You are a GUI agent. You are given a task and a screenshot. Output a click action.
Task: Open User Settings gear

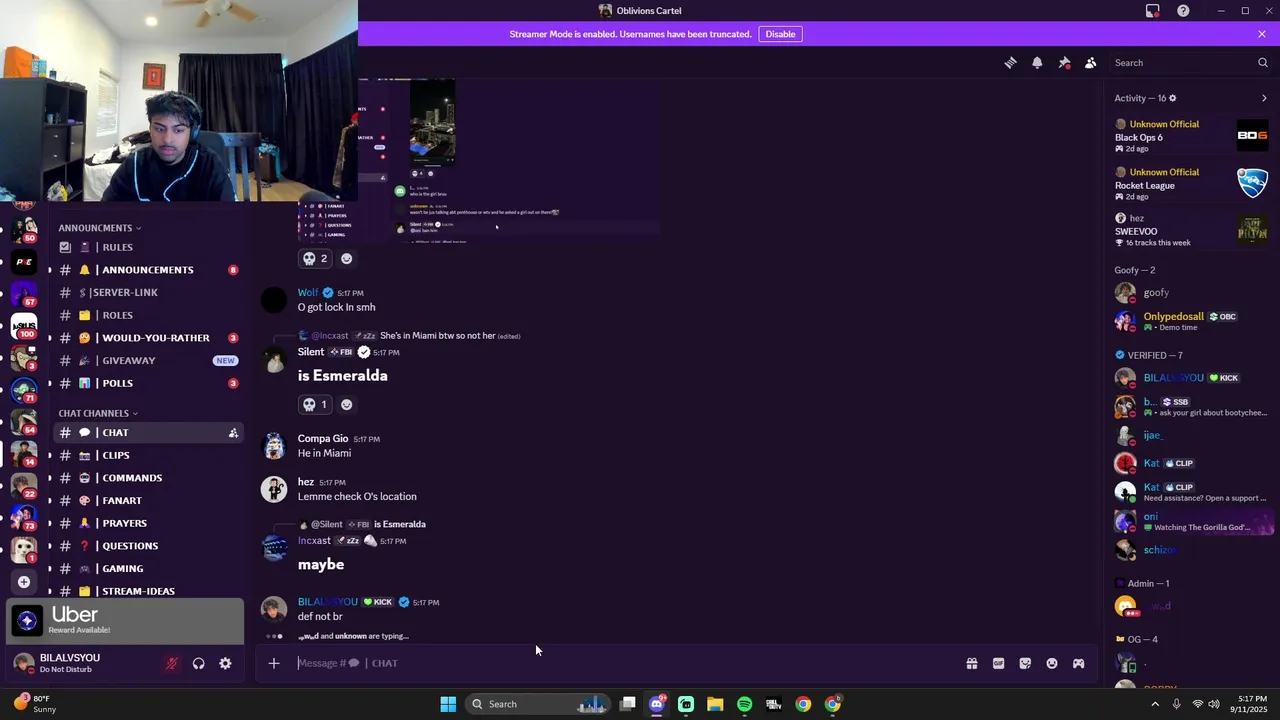point(225,663)
